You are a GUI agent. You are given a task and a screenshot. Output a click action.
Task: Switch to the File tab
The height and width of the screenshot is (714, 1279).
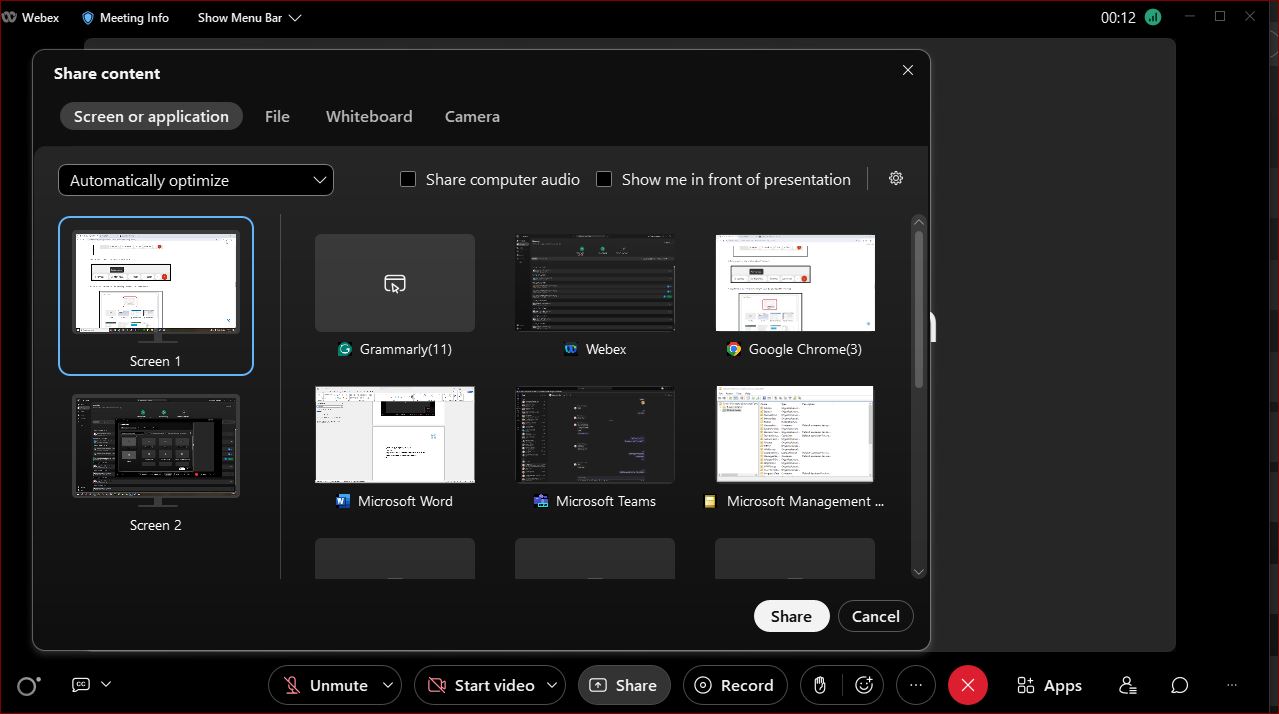pyautogui.click(x=277, y=116)
